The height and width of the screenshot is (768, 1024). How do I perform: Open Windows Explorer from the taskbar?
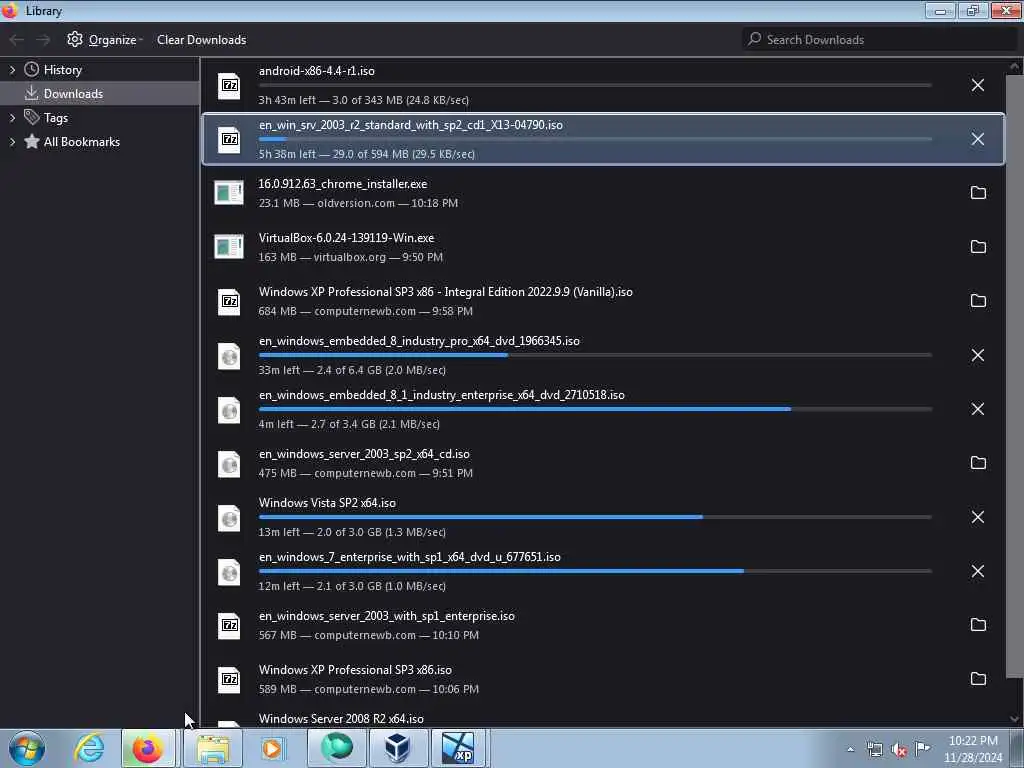(213, 748)
